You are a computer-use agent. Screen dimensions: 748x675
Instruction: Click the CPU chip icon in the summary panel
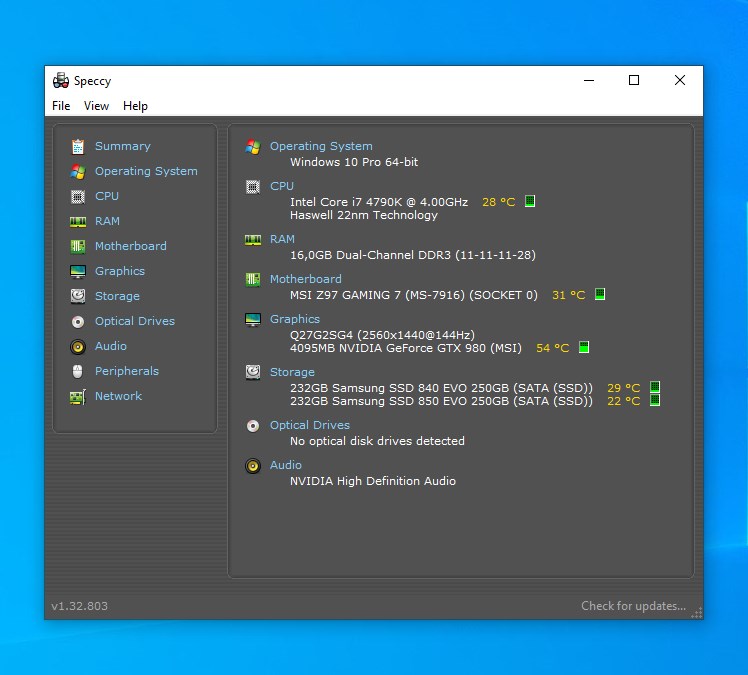point(253,187)
